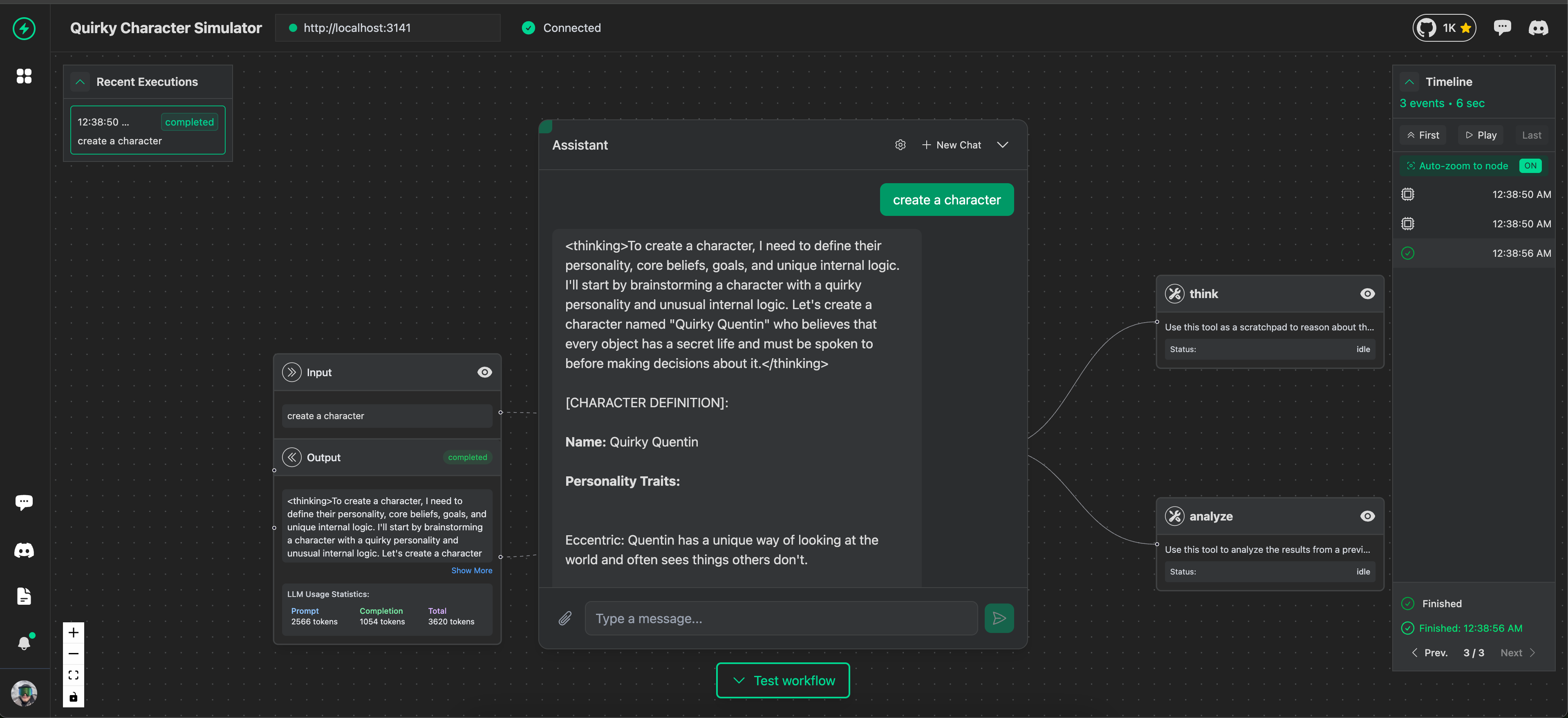Click Completion 1054 tokens statistic
The height and width of the screenshot is (718, 1568).
point(382,616)
